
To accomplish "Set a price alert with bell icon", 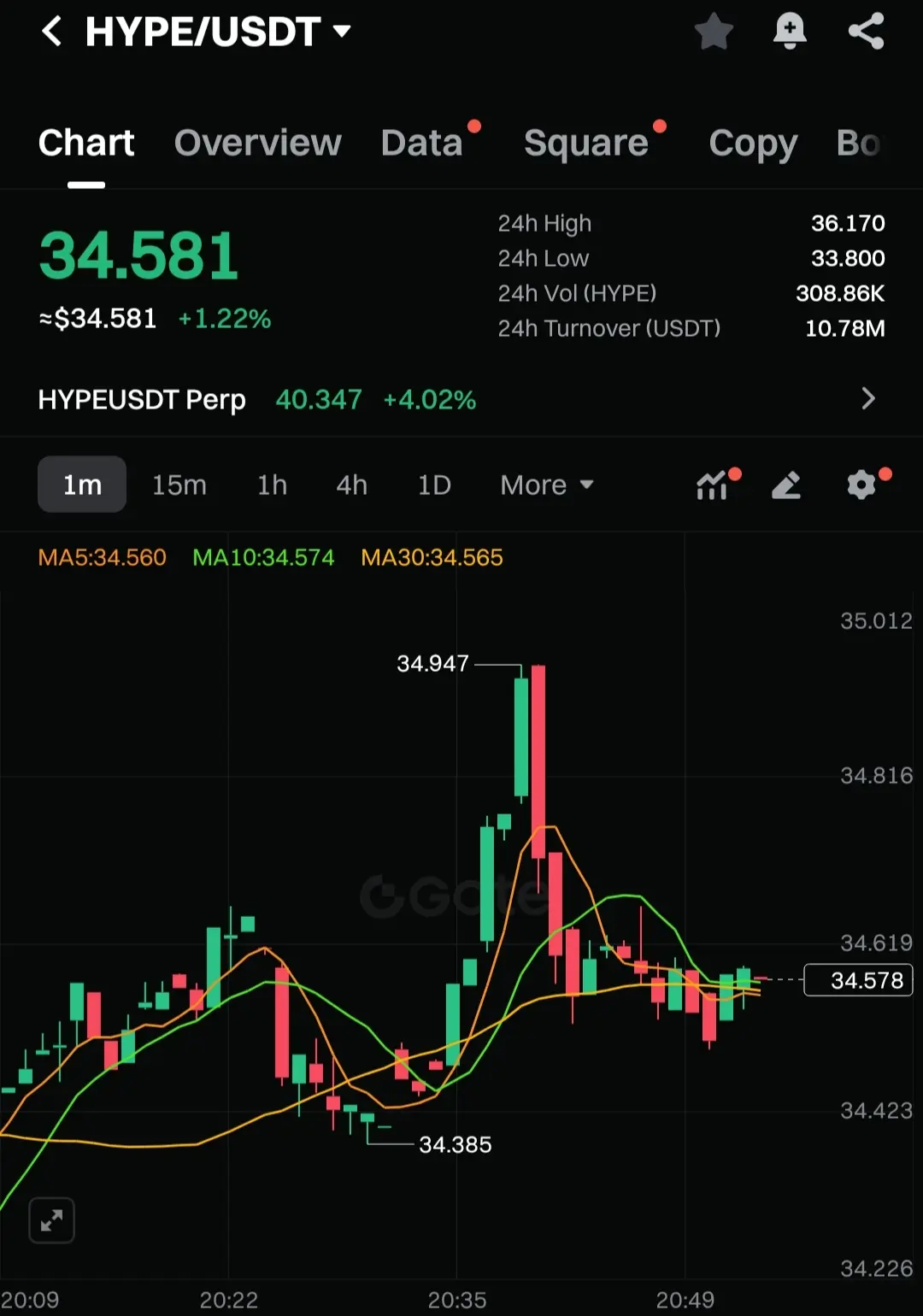I will (790, 32).
